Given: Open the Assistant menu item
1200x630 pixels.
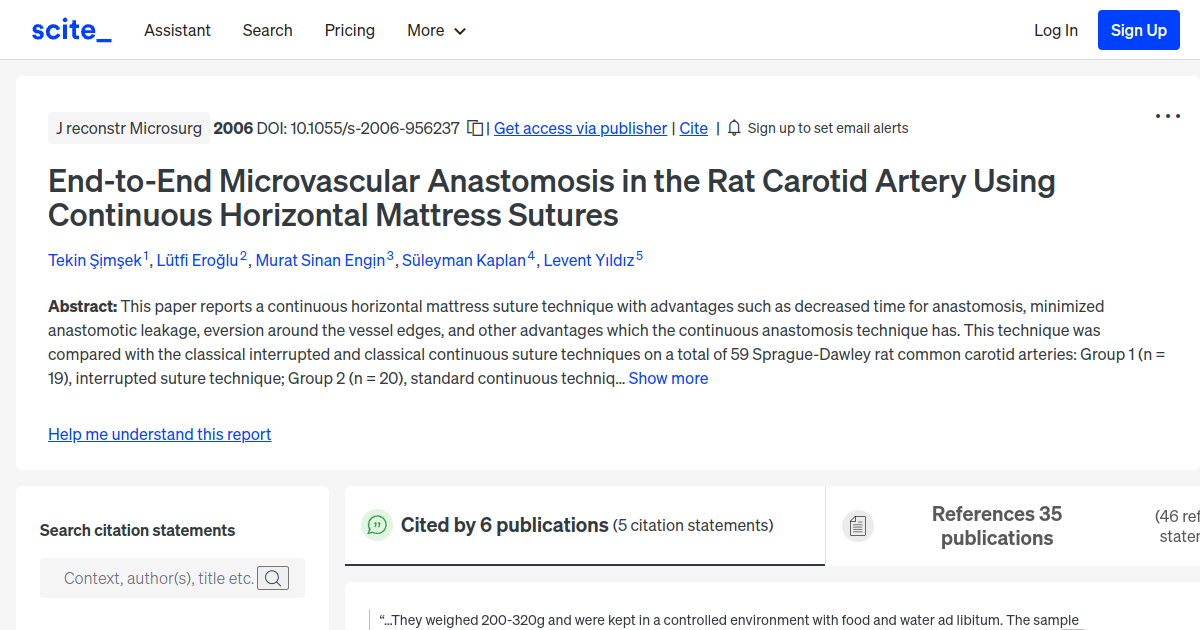Looking at the screenshot, I should coord(177,31).
